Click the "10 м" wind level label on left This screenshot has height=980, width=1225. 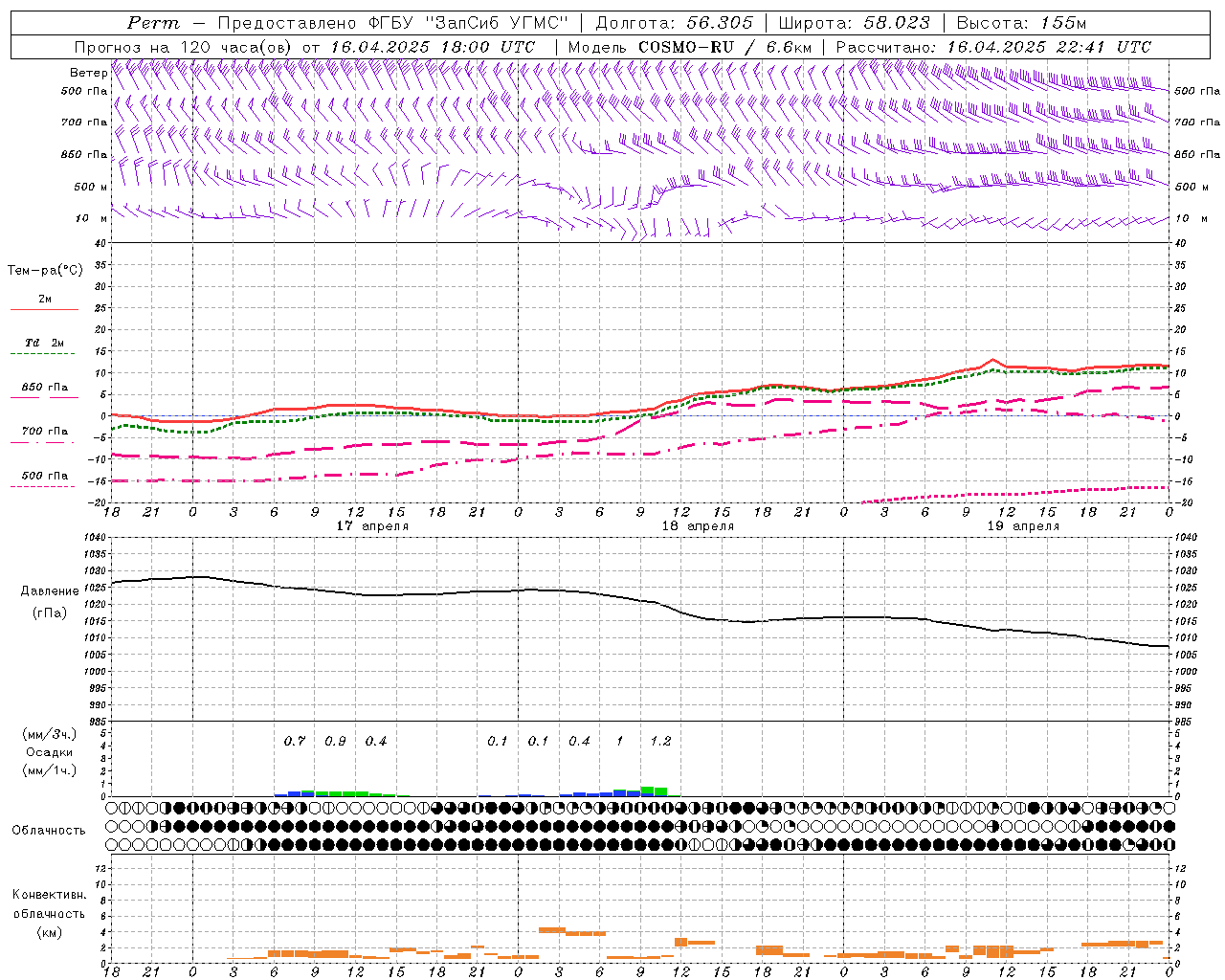click(91, 218)
